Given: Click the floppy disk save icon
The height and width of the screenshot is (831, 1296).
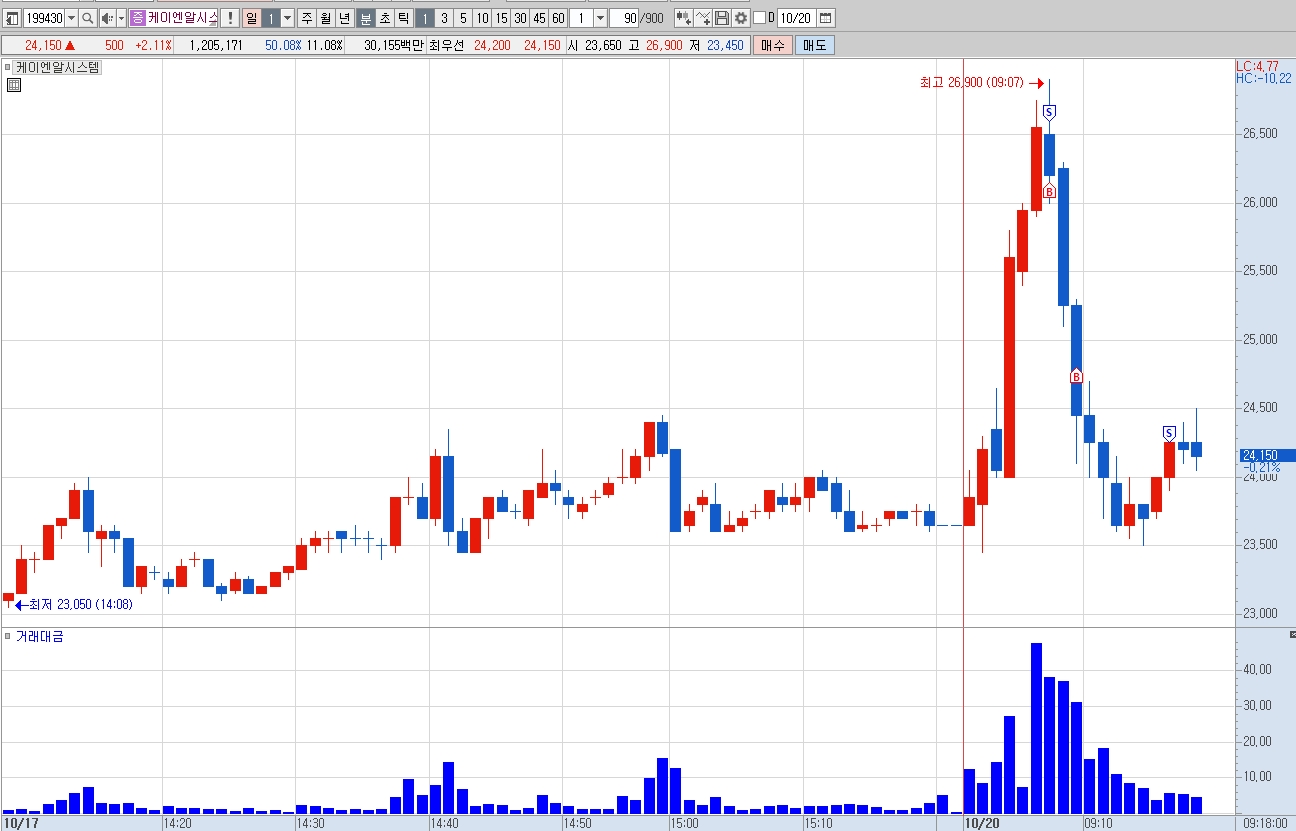Looking at the screenshot, I should (x=722, y=18).
